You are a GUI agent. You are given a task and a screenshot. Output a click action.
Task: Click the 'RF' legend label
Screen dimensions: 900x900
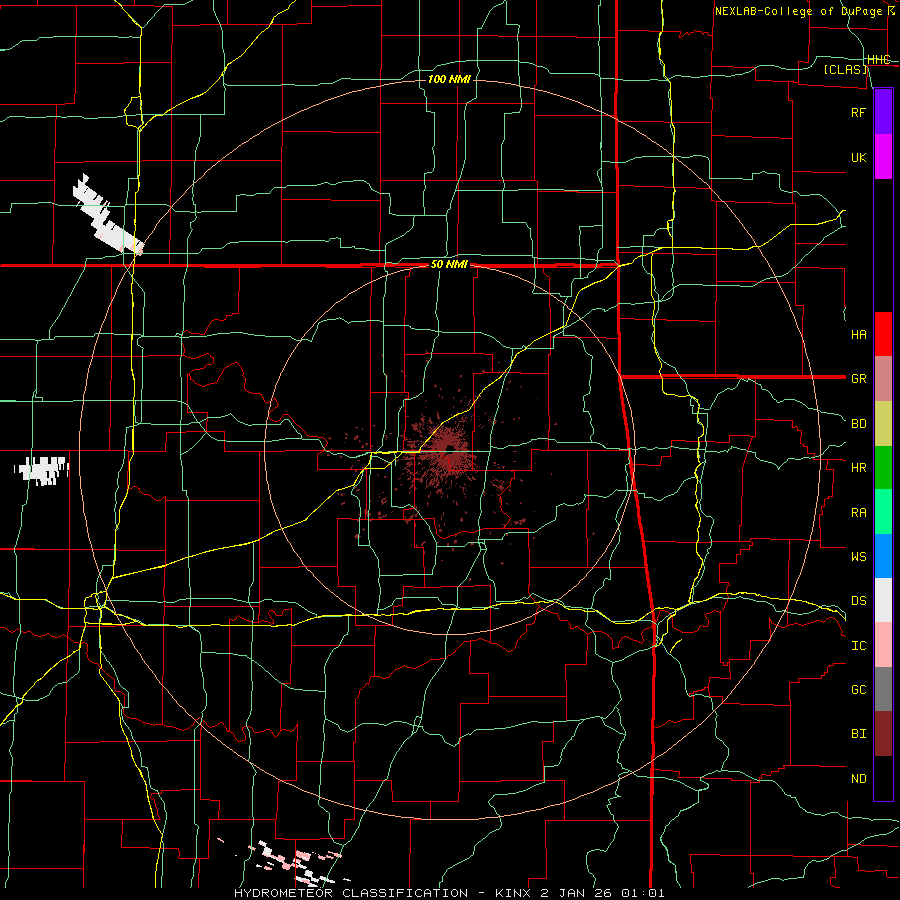click(858, 112)
